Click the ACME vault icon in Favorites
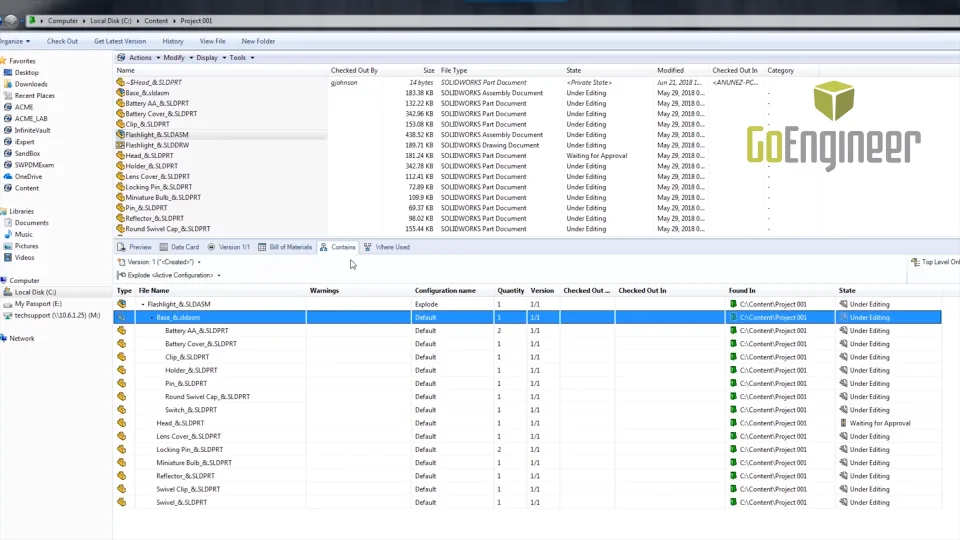This screenshot has height=540, width=960. [8, 107]
